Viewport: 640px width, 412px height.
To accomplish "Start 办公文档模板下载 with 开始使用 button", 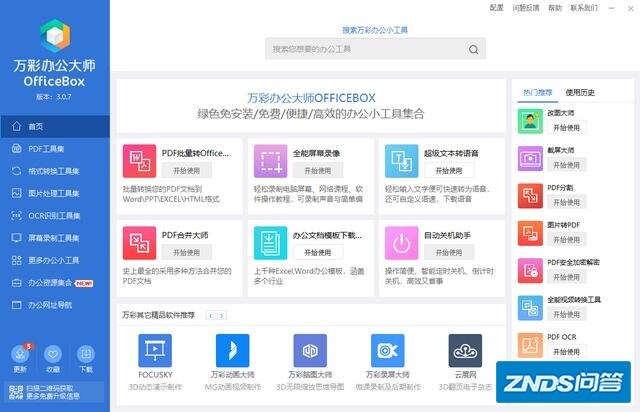I will [318, 252].
